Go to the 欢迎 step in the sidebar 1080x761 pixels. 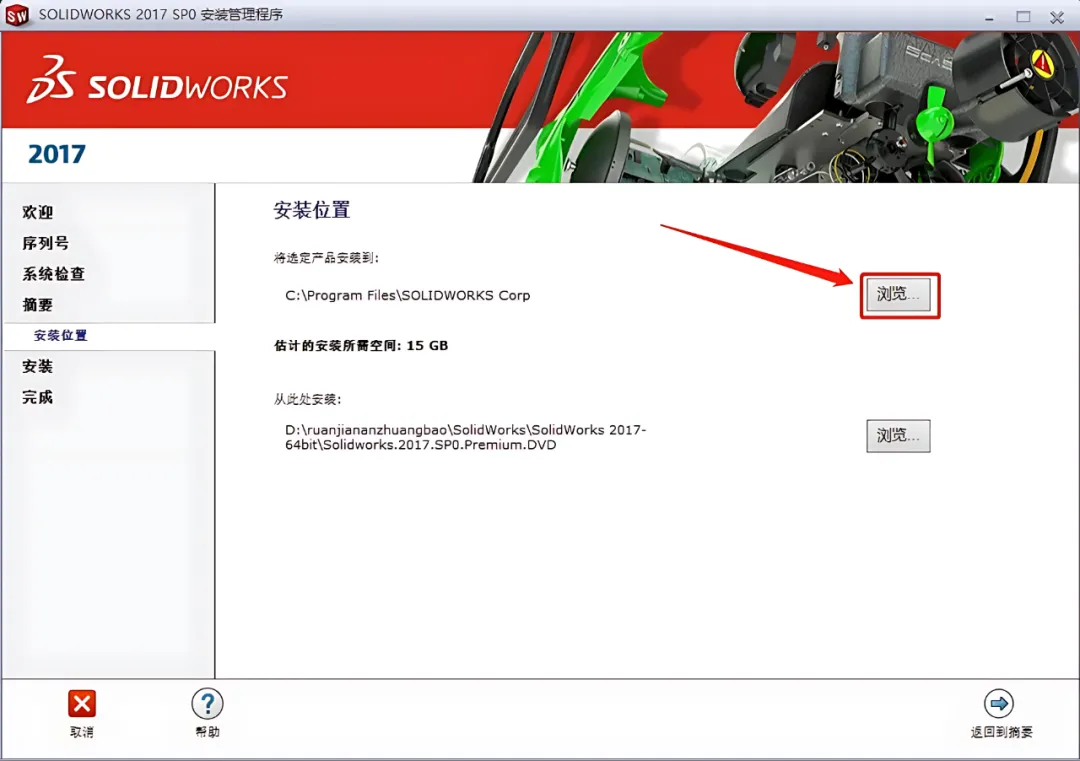[x=38, y=212]
